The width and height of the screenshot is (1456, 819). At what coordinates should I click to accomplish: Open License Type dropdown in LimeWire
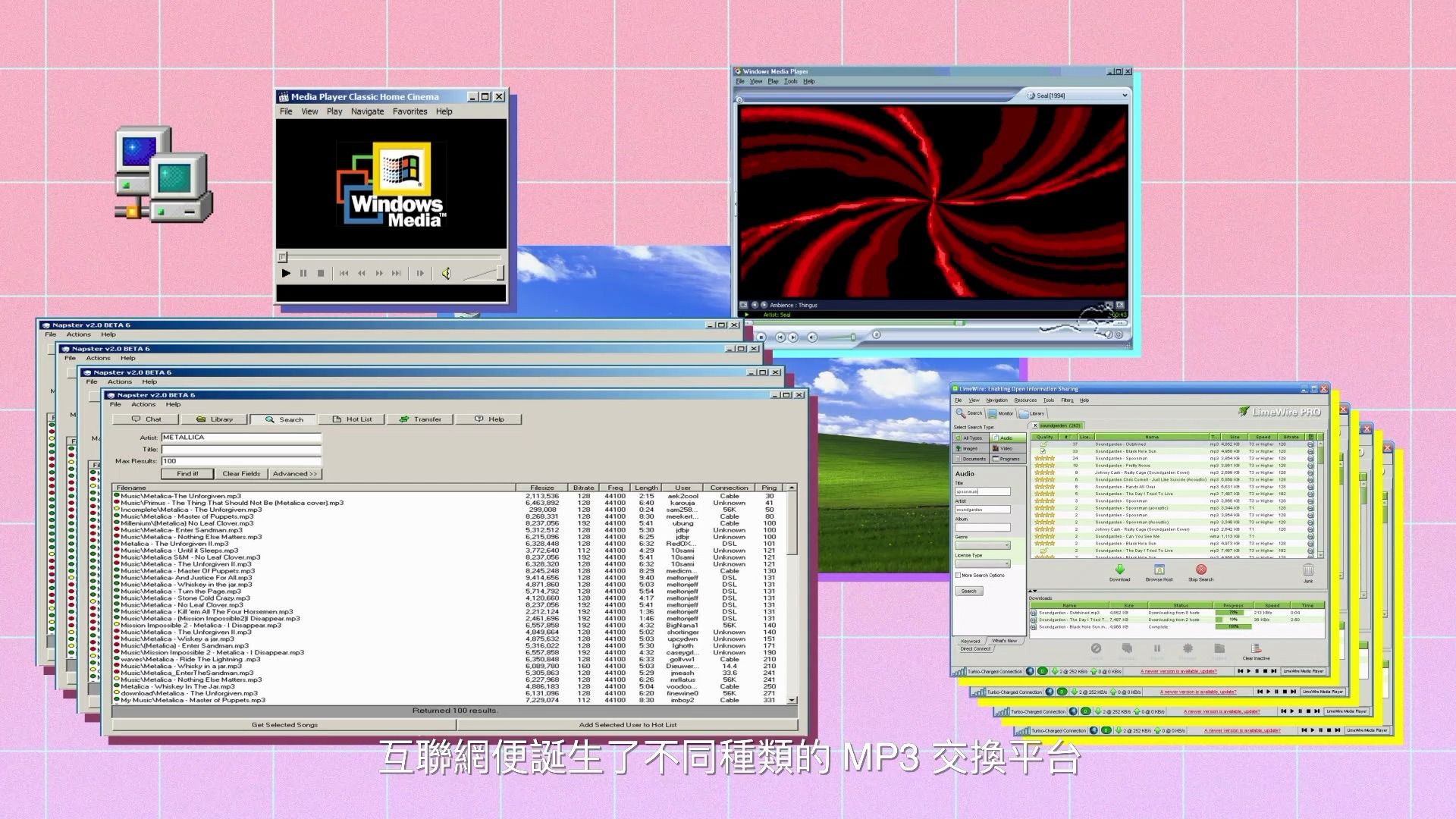click(983, 563)
